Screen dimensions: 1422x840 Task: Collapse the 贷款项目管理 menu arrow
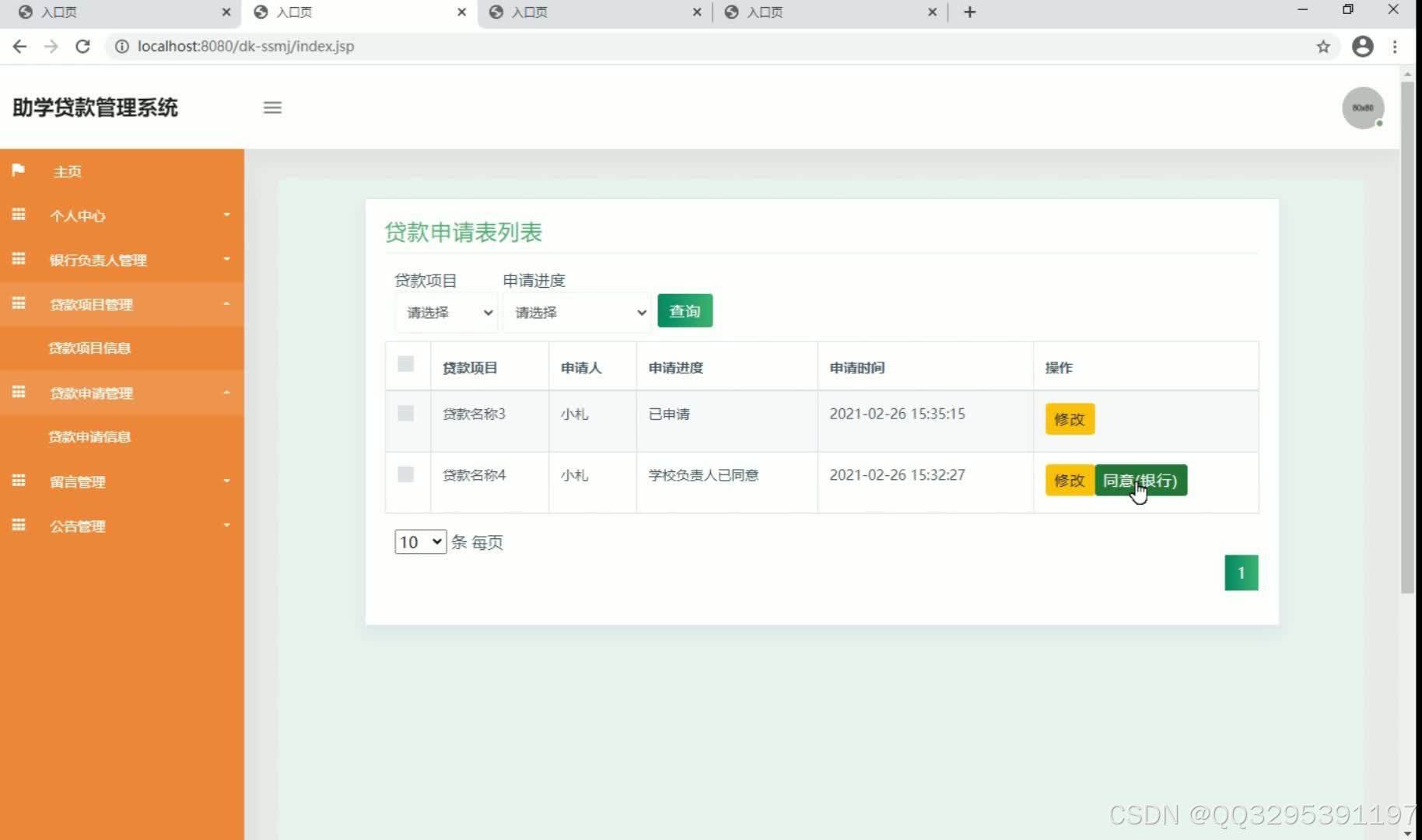click(226, 303)
